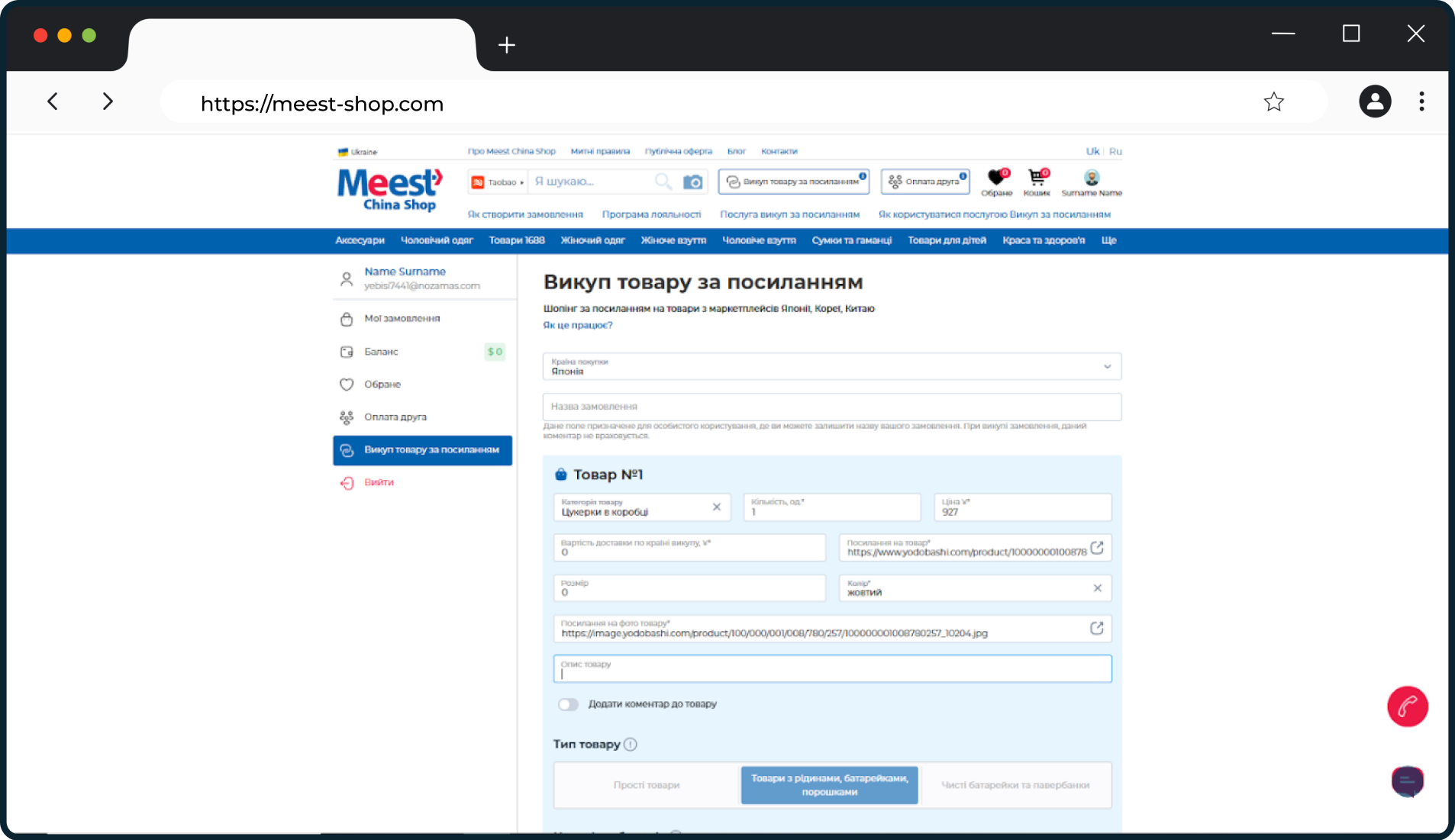Open the Як це працює? link
1455x840 pixels.
click(x=578, y=325)
